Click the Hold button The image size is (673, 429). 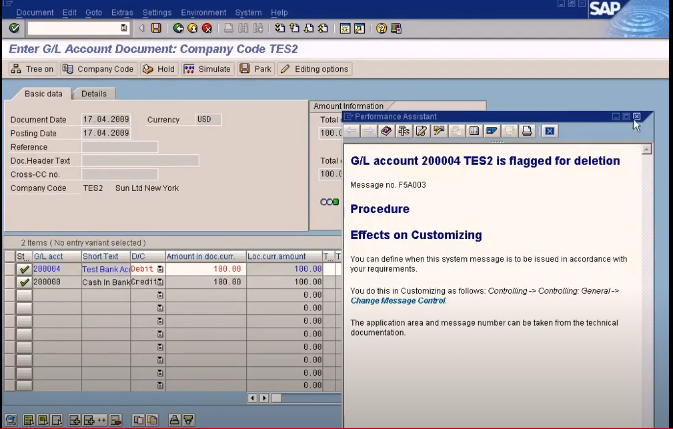158,69
